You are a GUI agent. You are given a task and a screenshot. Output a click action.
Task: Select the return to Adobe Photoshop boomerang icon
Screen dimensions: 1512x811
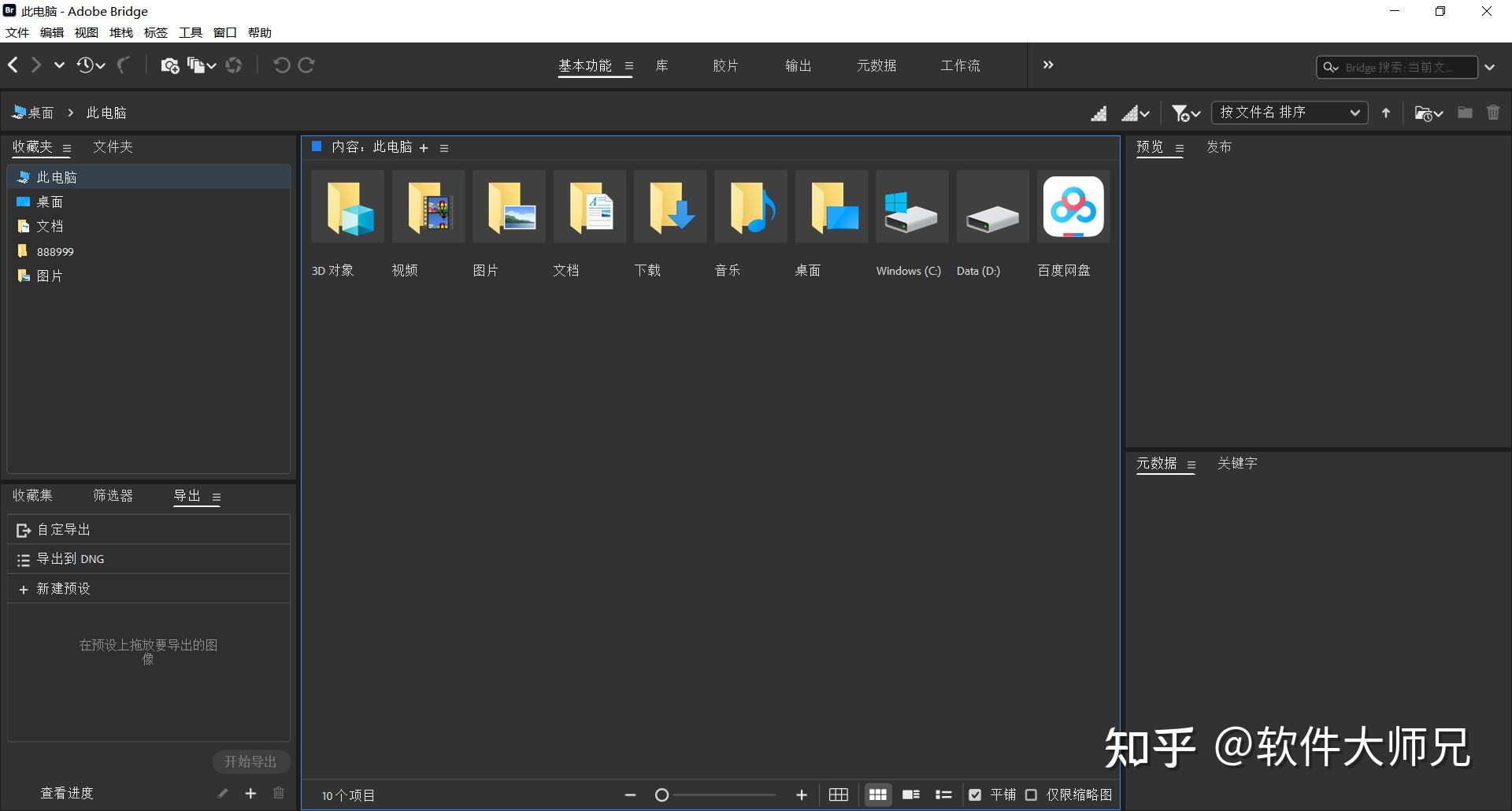click(124, 65)
